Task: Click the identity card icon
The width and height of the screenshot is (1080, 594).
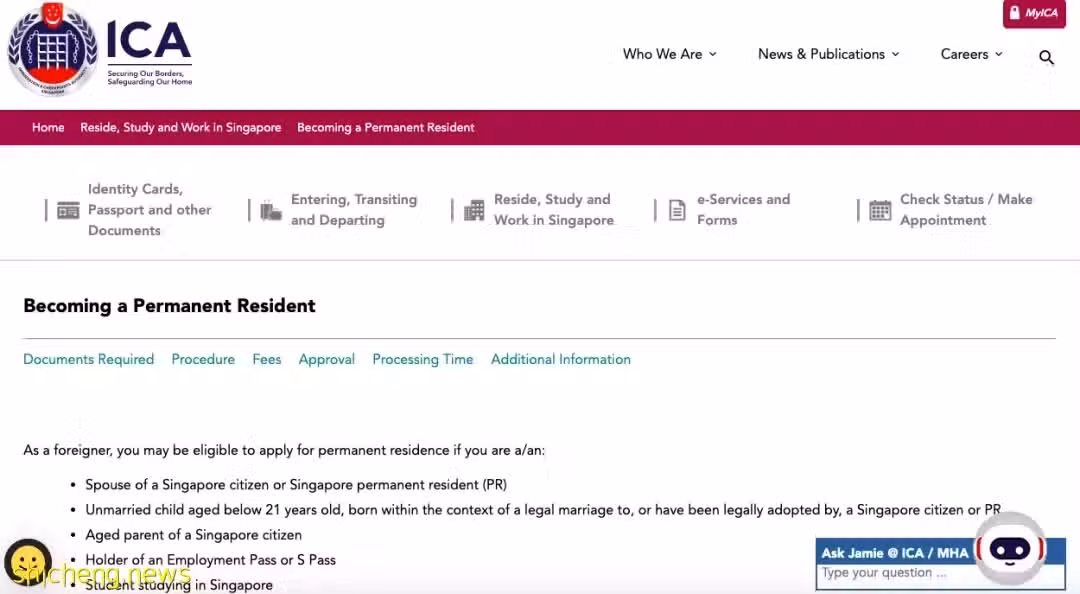Action: point(68,210)
